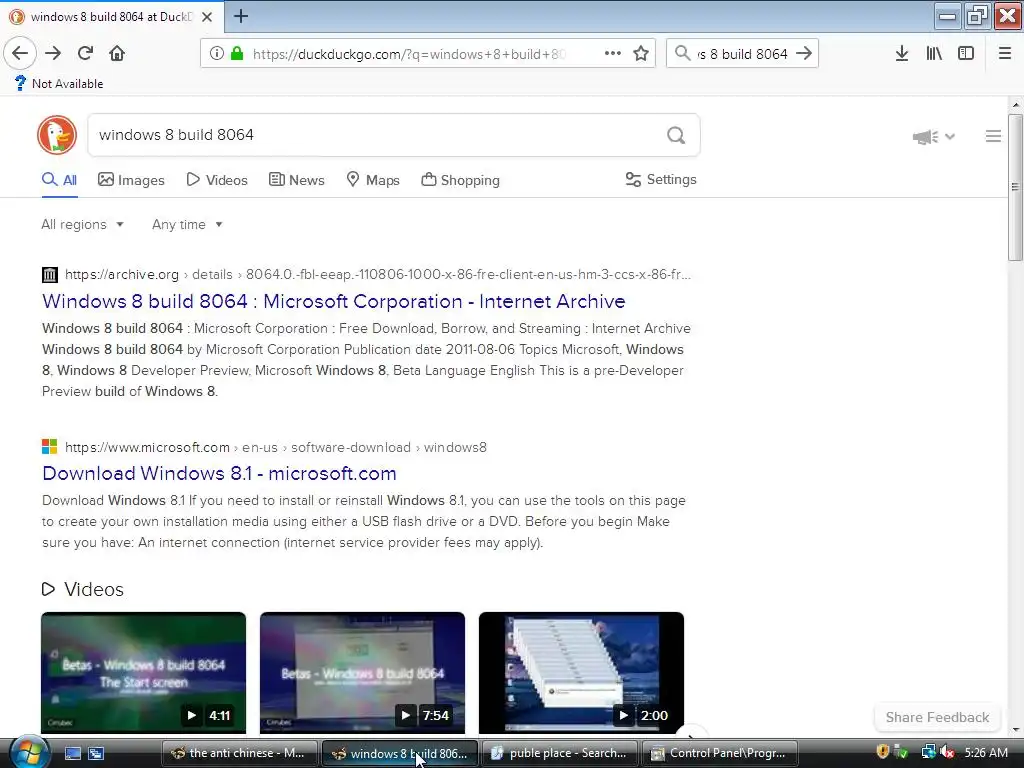Run search with DuckDuckGo magnifier button

(x=676, y=135)
